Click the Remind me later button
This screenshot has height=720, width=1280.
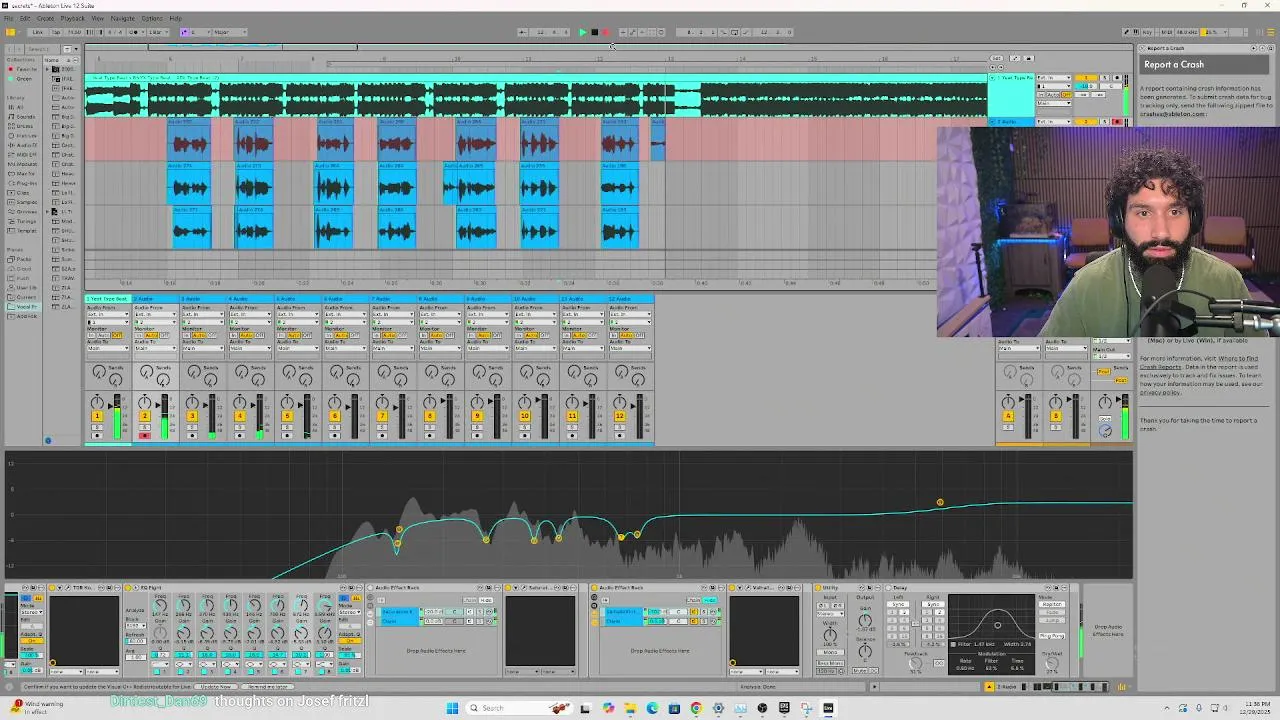point(268,687)
